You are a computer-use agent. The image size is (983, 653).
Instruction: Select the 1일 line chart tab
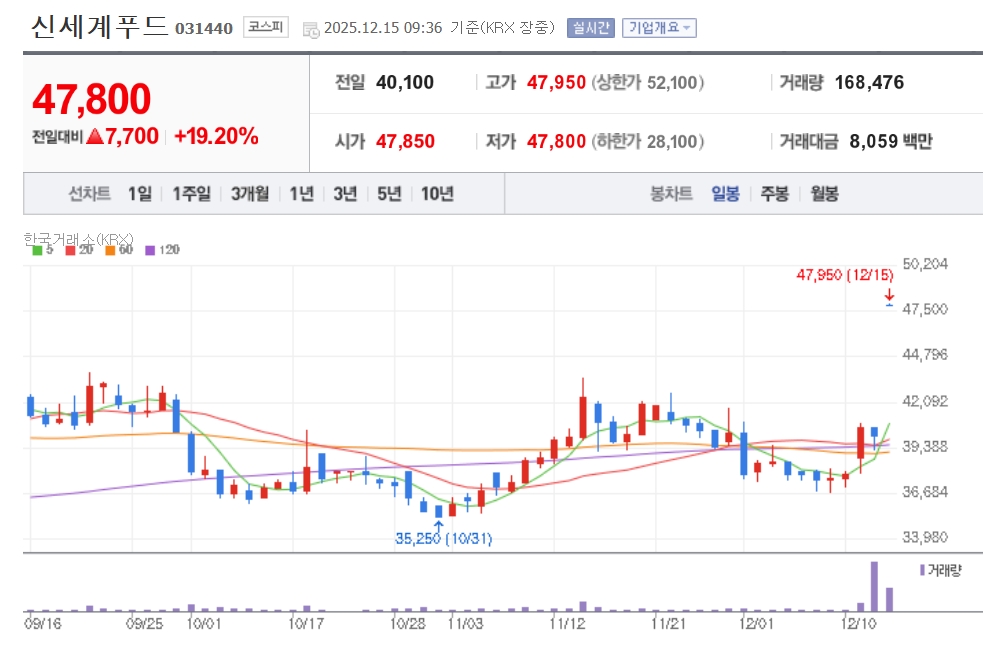(x=140, y=194)
